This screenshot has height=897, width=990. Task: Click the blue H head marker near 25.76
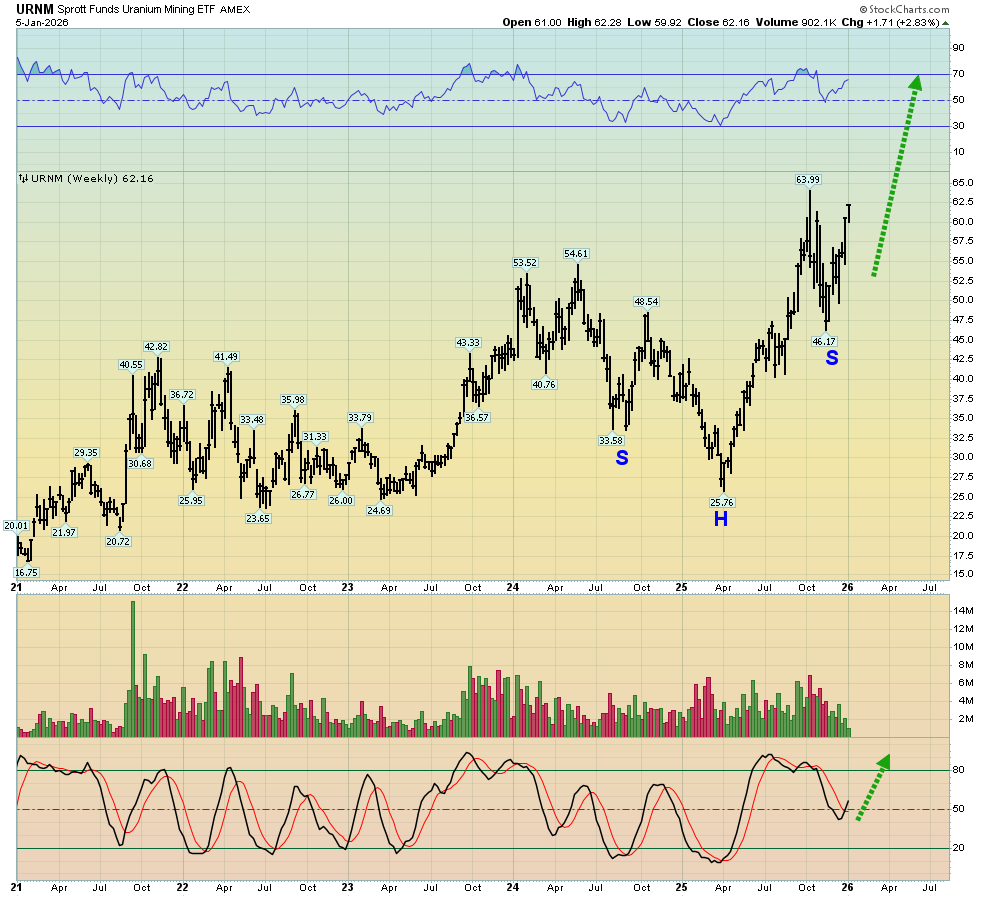coord(720,519)
